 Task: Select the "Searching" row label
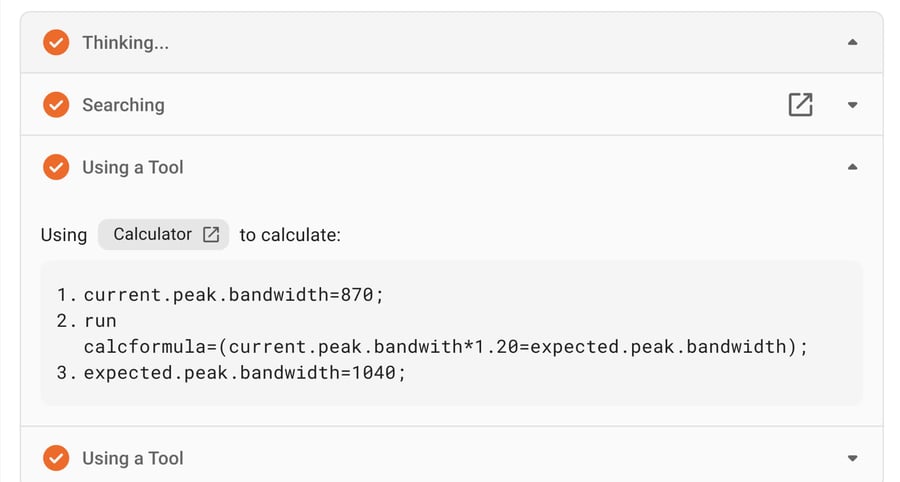tap(123, 105)
